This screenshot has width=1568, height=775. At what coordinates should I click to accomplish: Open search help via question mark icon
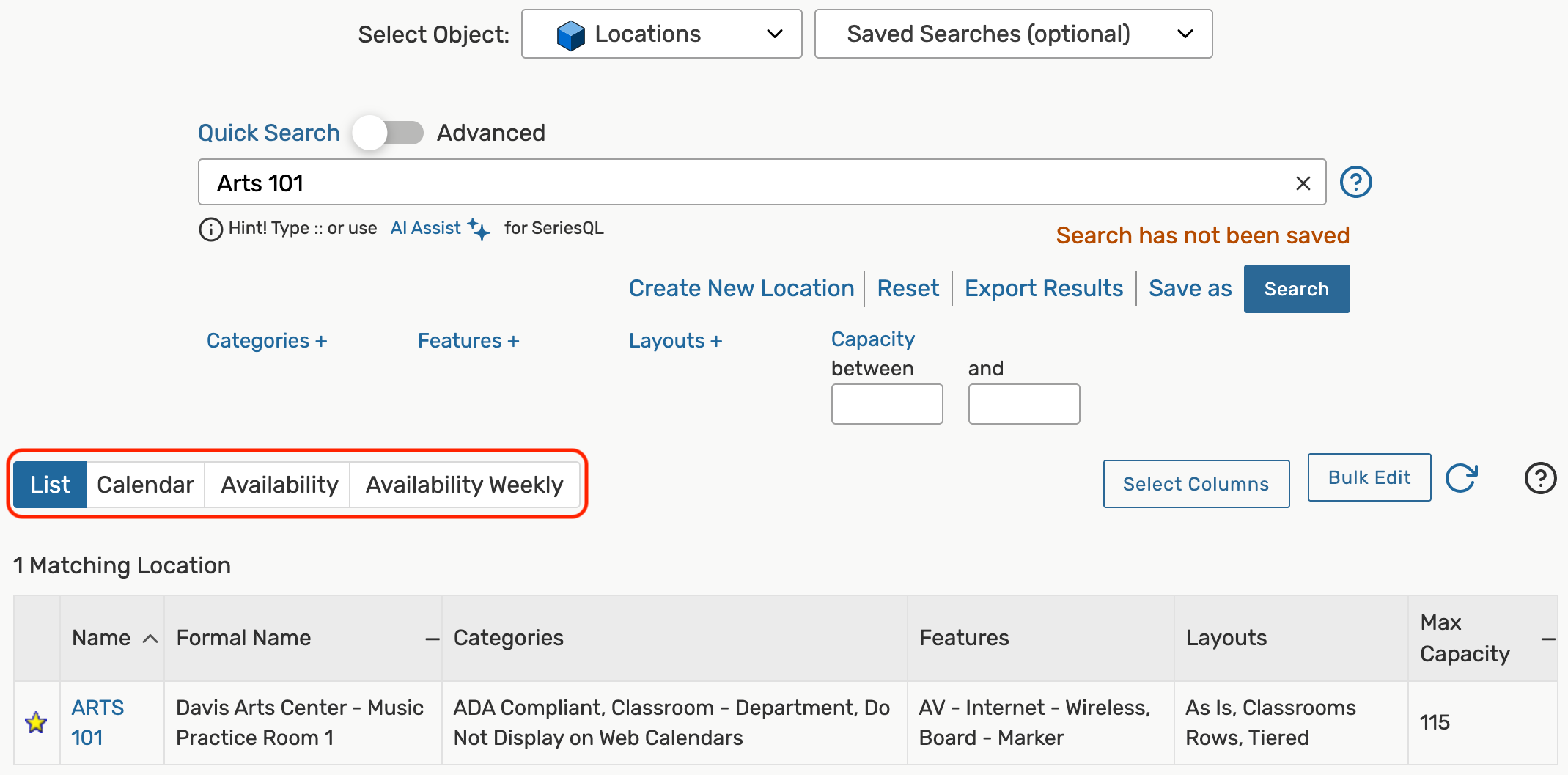[x=1356, y=182]
